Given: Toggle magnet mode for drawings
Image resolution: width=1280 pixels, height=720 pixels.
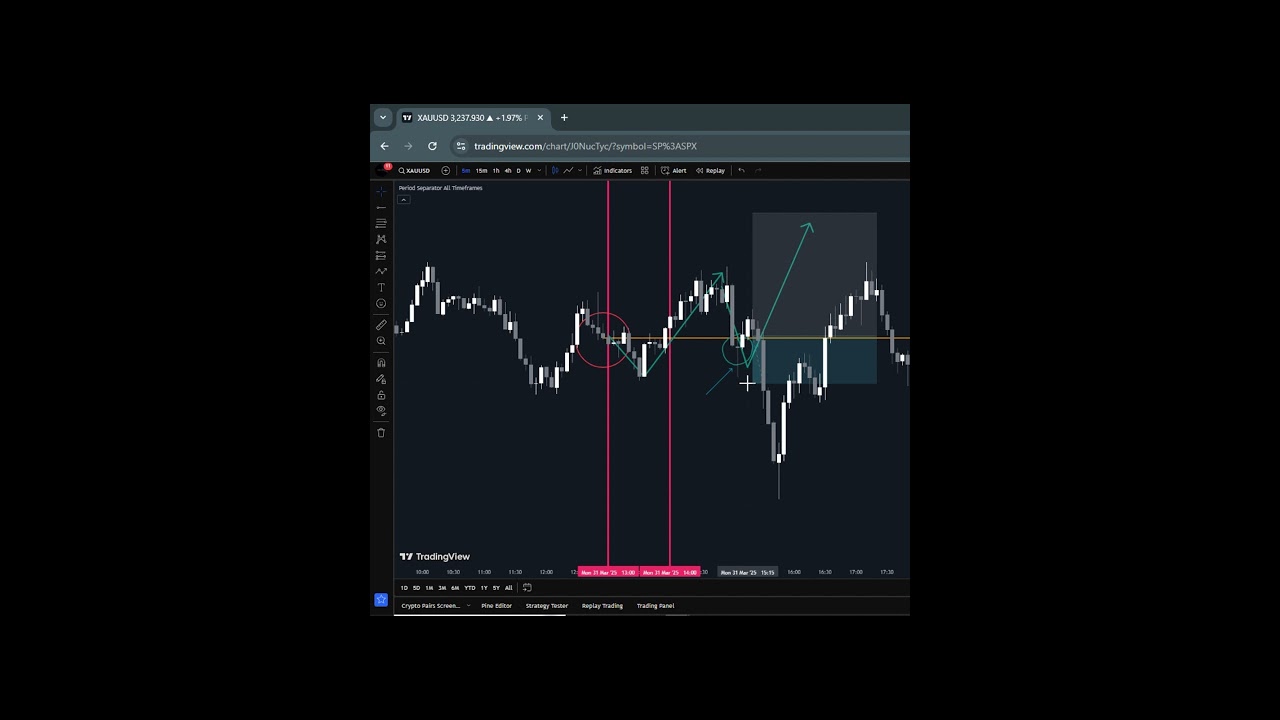Looking at the screenshot, I should [x=381, y=363].
